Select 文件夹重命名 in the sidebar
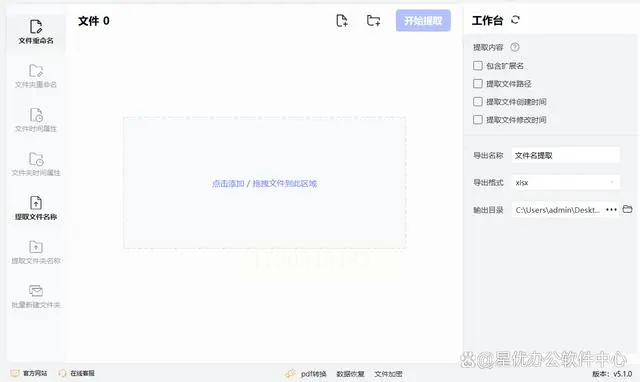Image resolution: width=640 pixels, height=382 pixels. pyautogui.click(x=36, y=76)
